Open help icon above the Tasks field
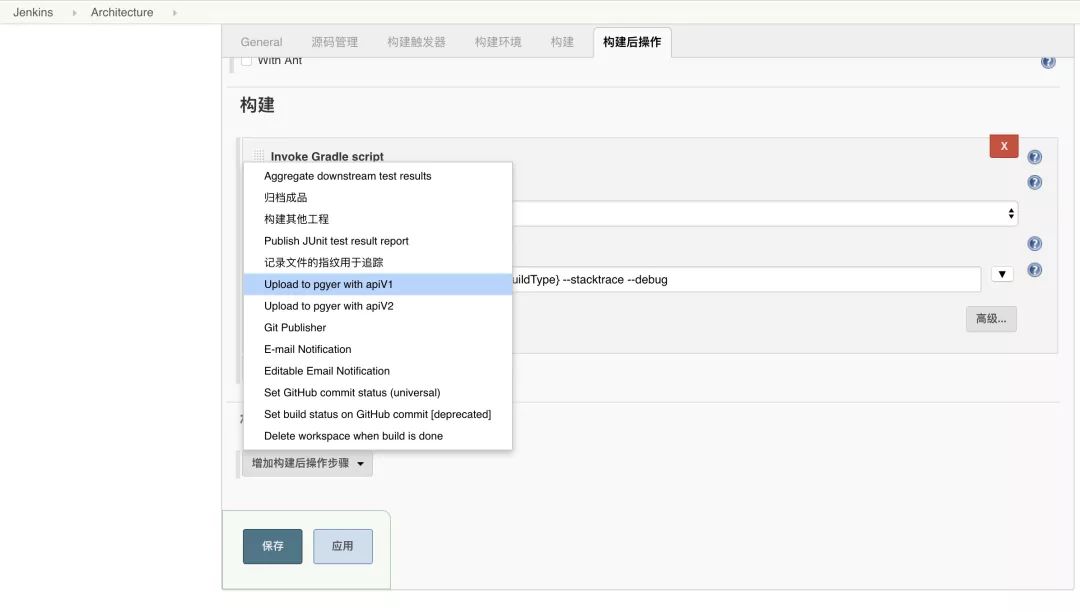Screen dimensions: 1080x612 click(x=1034, y=244)
